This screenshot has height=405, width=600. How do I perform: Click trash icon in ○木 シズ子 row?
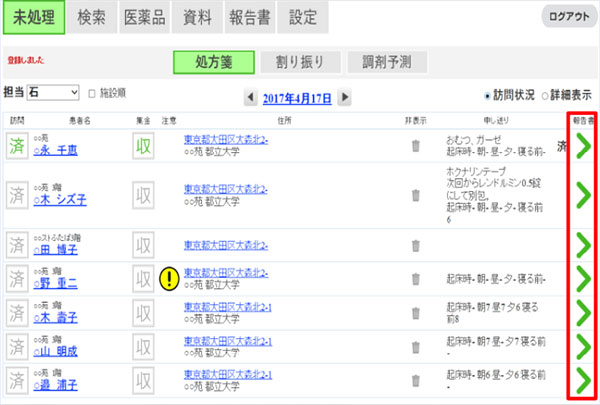416,191
